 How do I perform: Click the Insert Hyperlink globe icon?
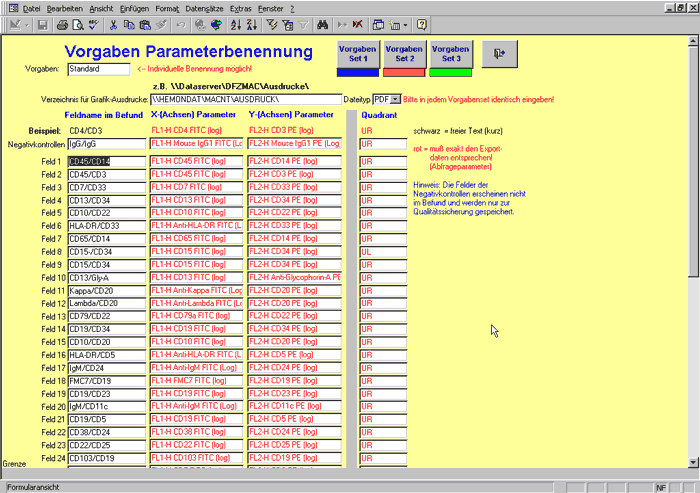(x=200, y=25)
